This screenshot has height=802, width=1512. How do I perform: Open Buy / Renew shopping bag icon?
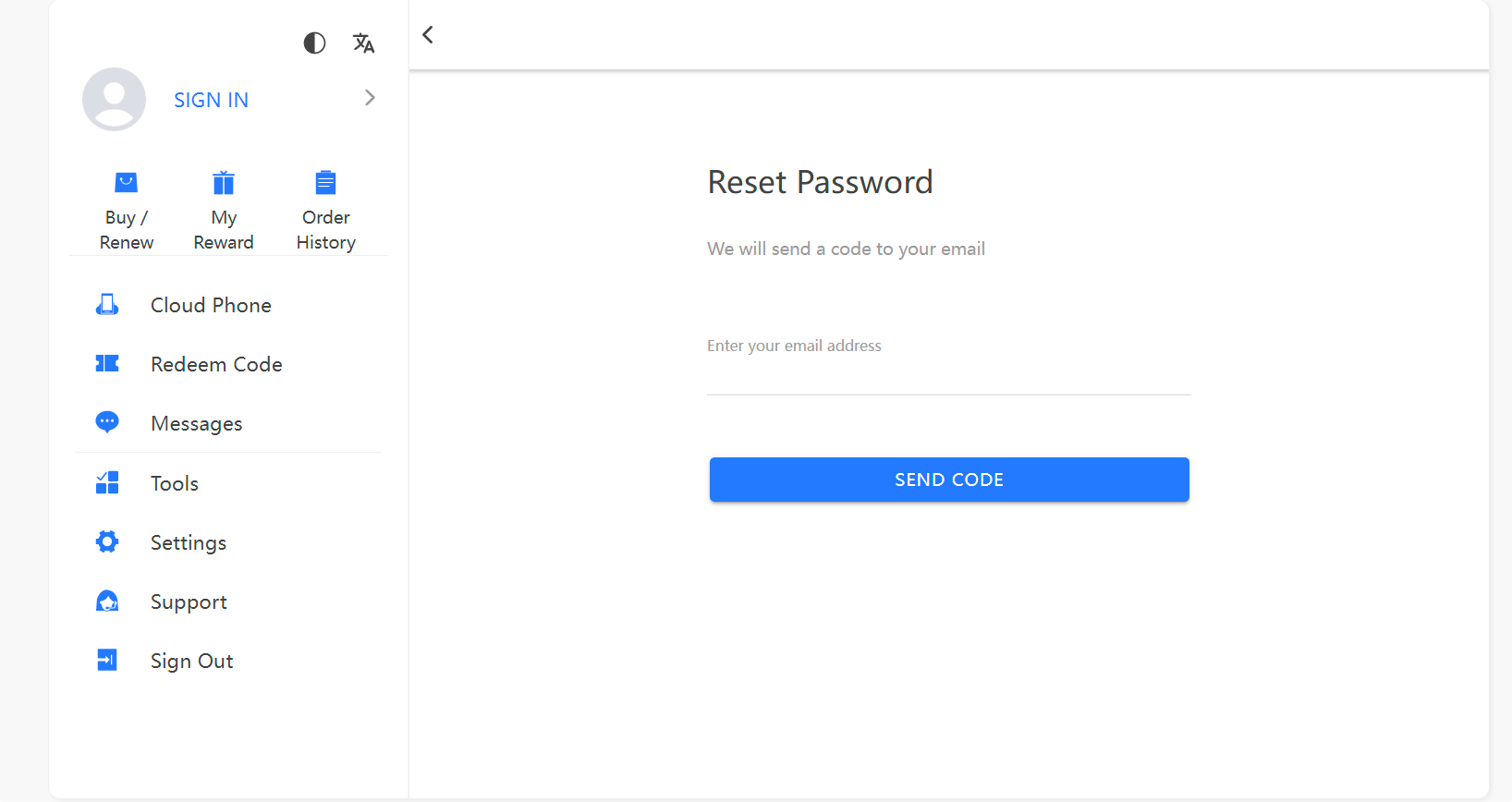click(x=127, y=182)
